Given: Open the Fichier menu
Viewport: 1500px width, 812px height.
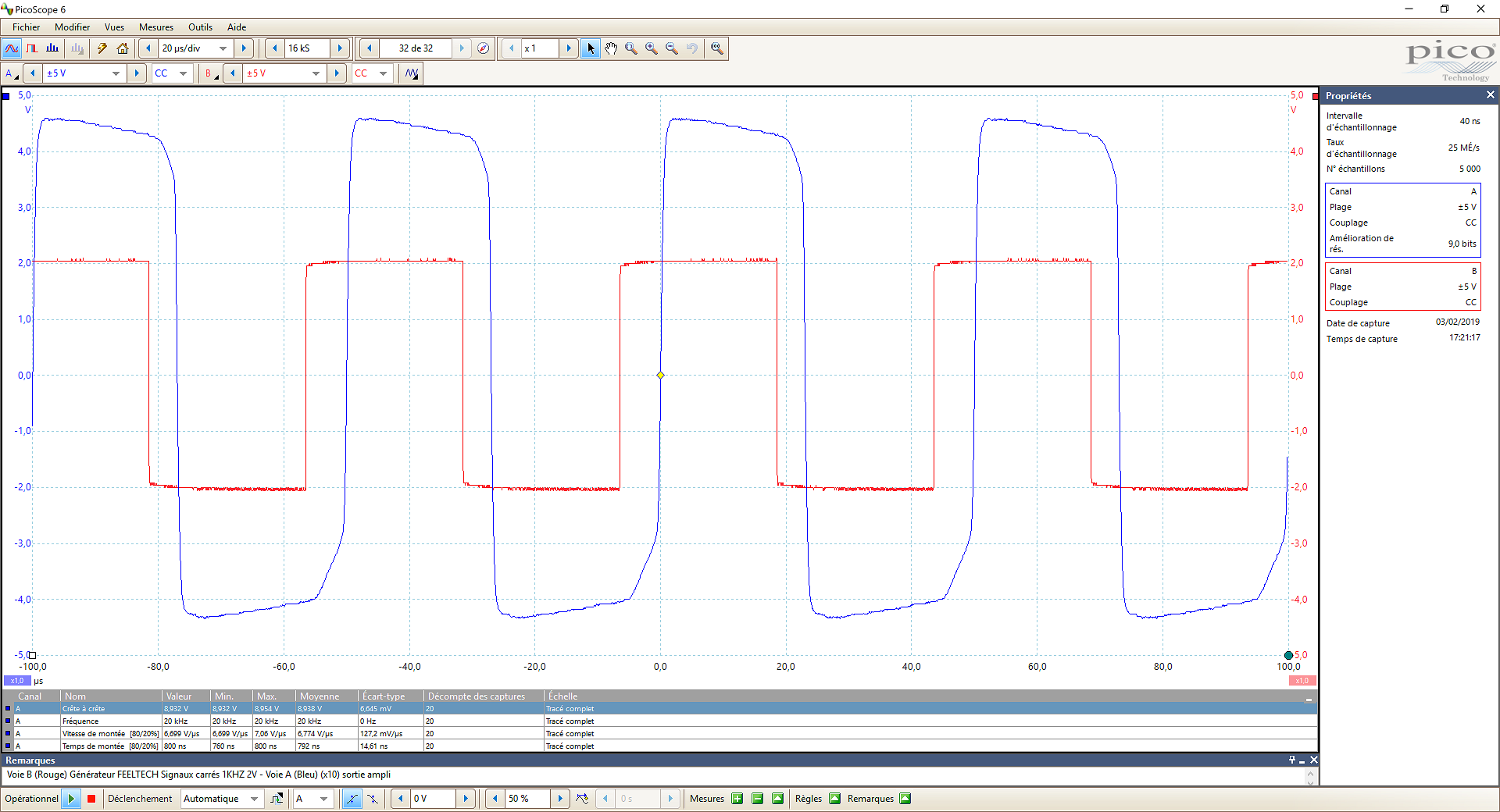Looking at the screenshot, I should point(26,27).
